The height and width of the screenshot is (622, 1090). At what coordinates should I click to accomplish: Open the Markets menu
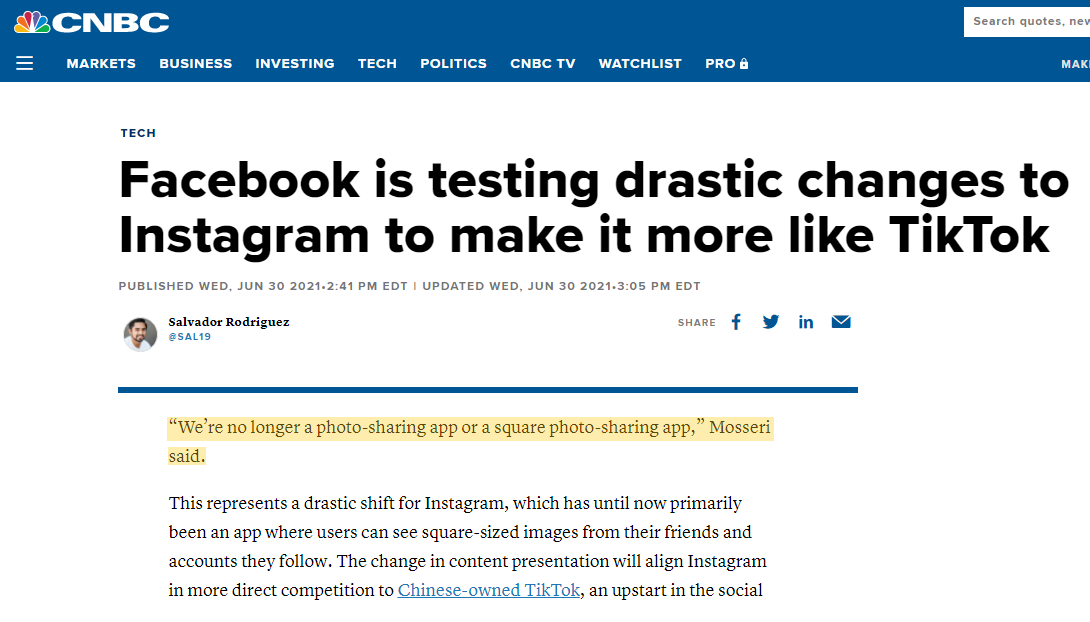[x=101, y=63]
